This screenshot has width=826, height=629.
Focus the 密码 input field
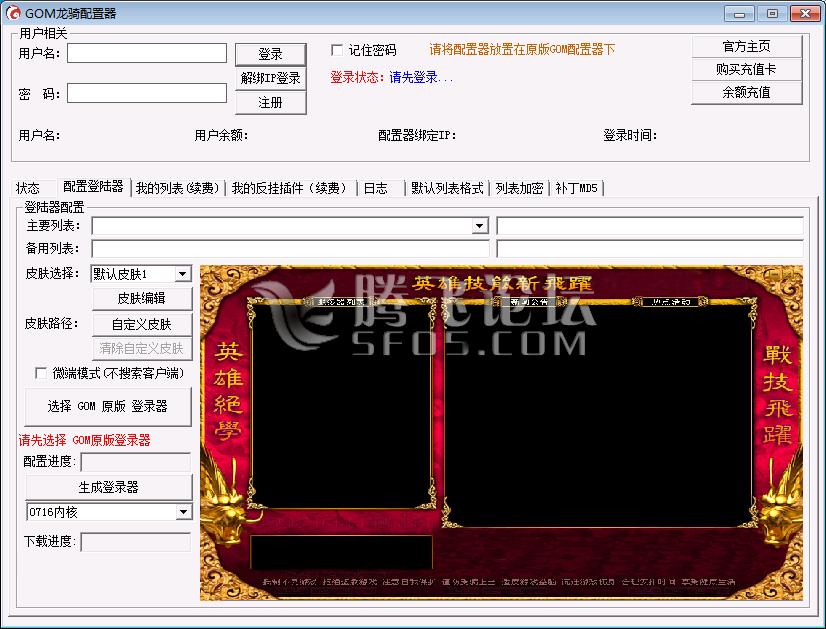[147, 93]
